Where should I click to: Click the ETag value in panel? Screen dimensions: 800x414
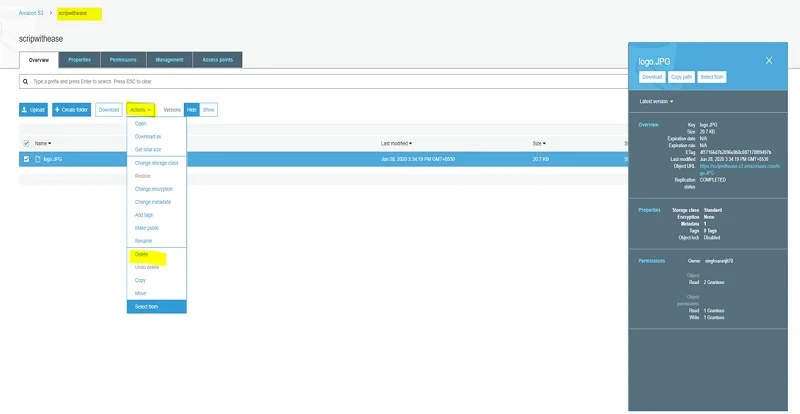[735, 152]
